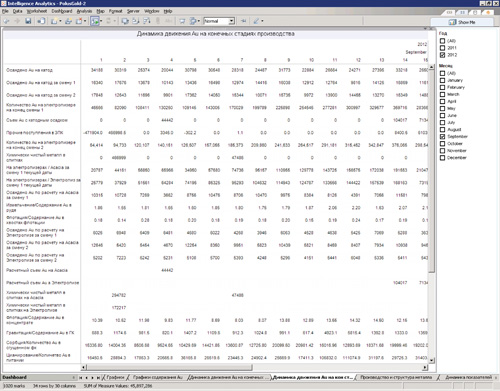Toggle automatic updates toolbar icon
Viewport: 500px width, 391px height.
coord(95,21)
